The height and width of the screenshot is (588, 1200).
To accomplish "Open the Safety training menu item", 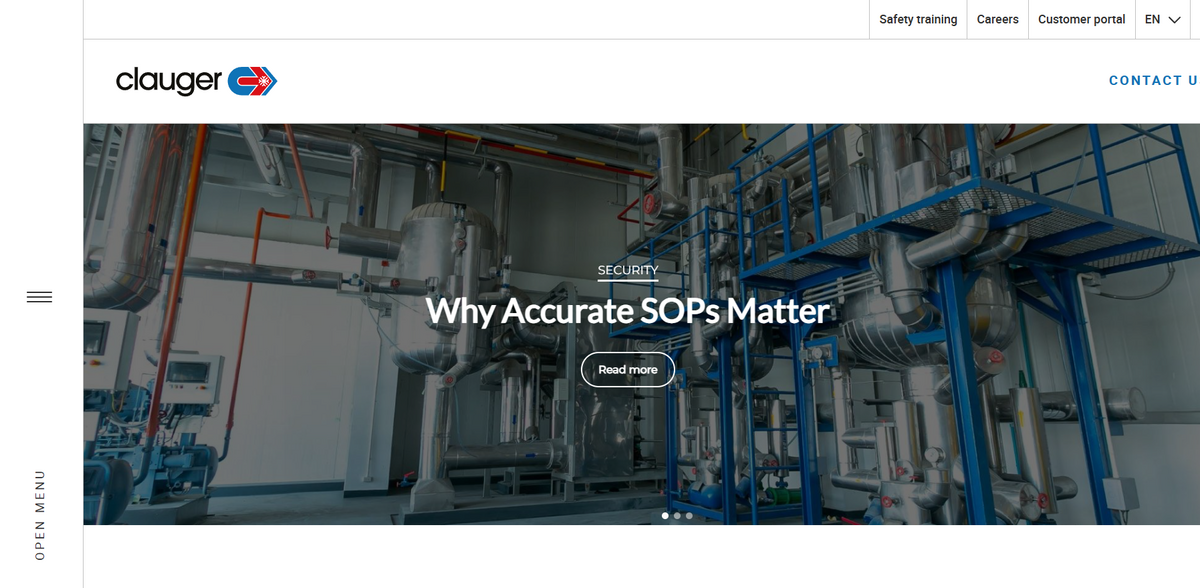I will click(917, 19).
